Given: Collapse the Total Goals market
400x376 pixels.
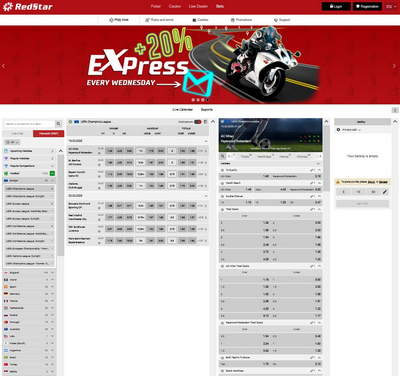Looking at the screenshot, I should tap(319, 209).
